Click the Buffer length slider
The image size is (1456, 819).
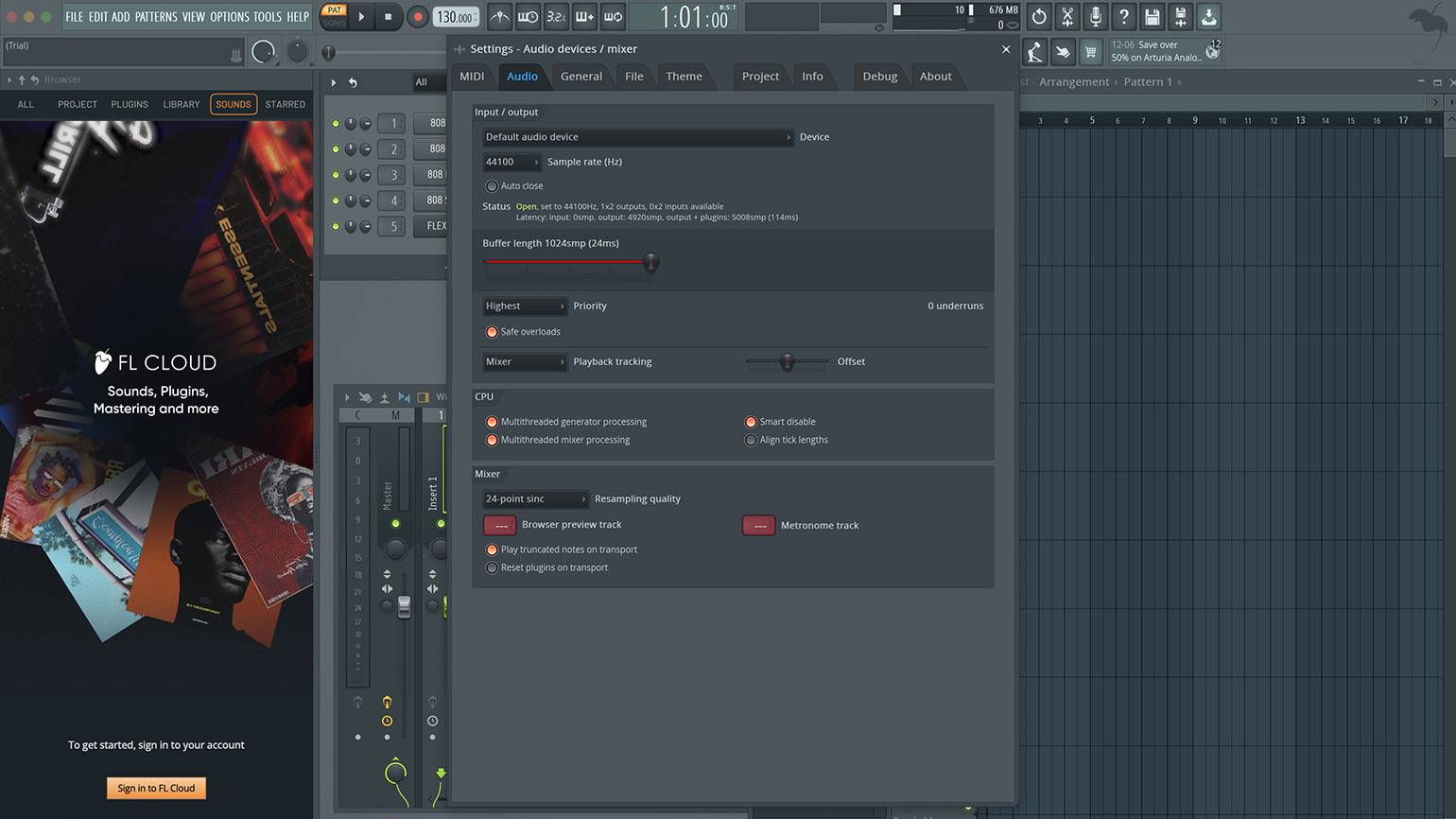click(571, 263)
